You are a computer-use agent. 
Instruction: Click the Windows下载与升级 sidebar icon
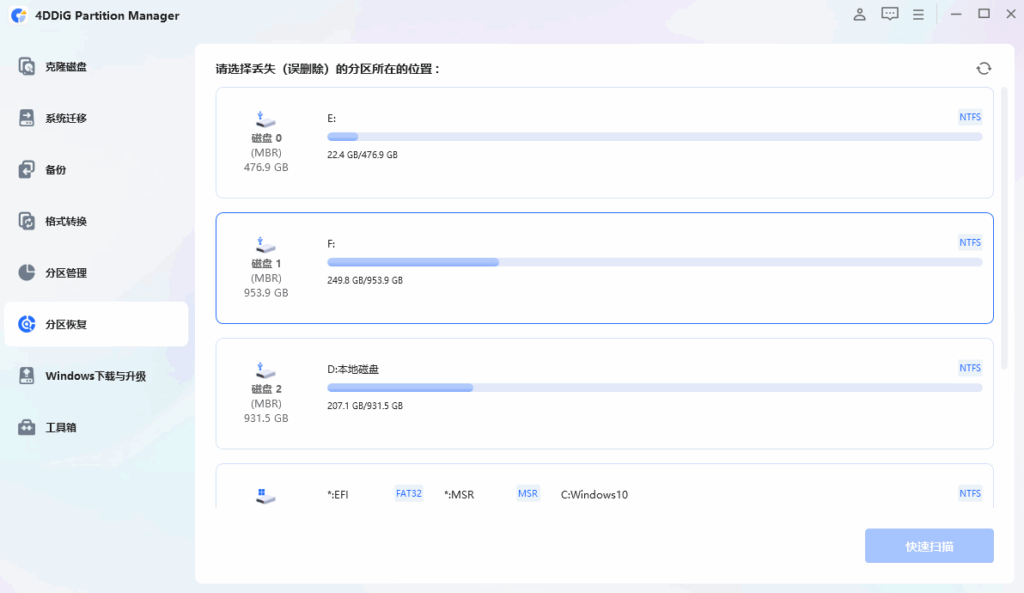tap(27, 376)
